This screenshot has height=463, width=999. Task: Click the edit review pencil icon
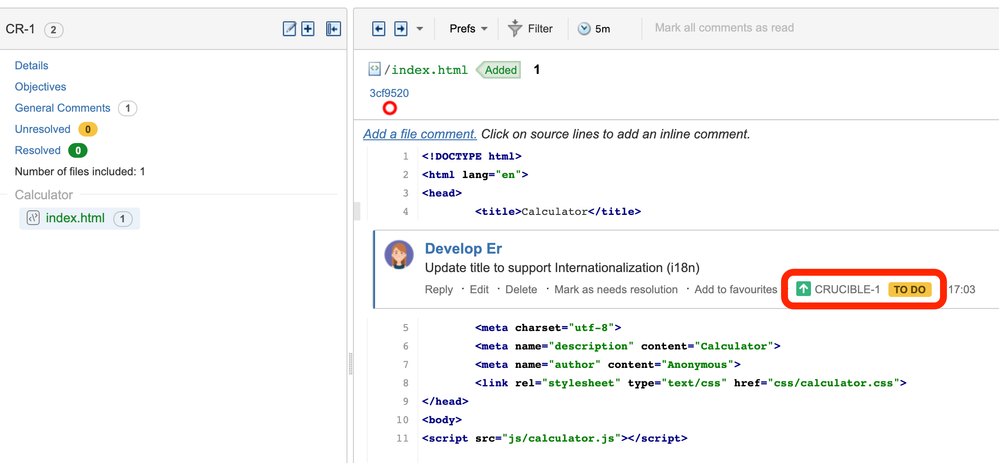[x=290, y=29]
